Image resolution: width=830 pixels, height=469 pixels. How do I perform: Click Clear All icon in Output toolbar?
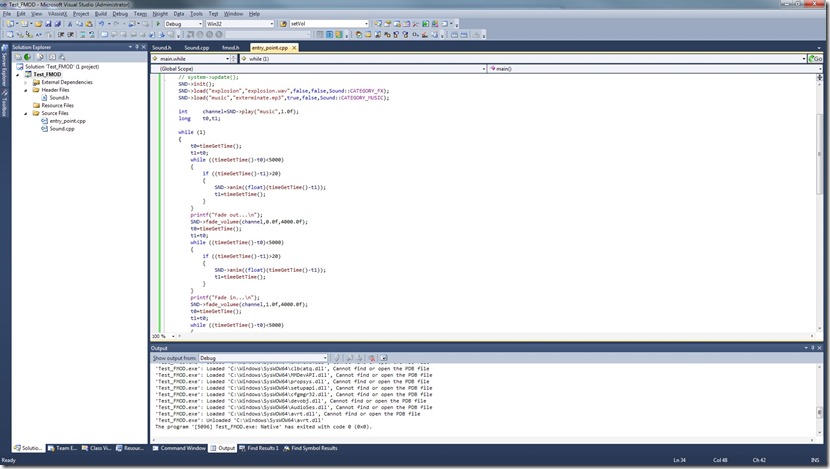click(372, 358)
